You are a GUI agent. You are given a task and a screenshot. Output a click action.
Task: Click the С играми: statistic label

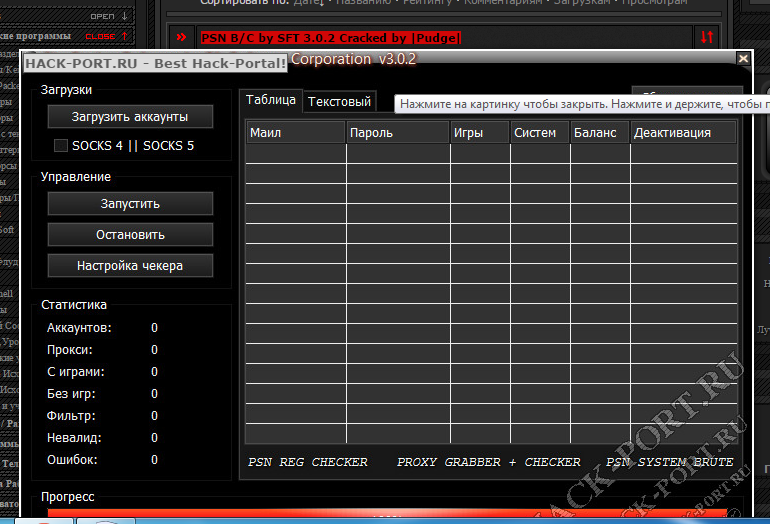[76, 372]
